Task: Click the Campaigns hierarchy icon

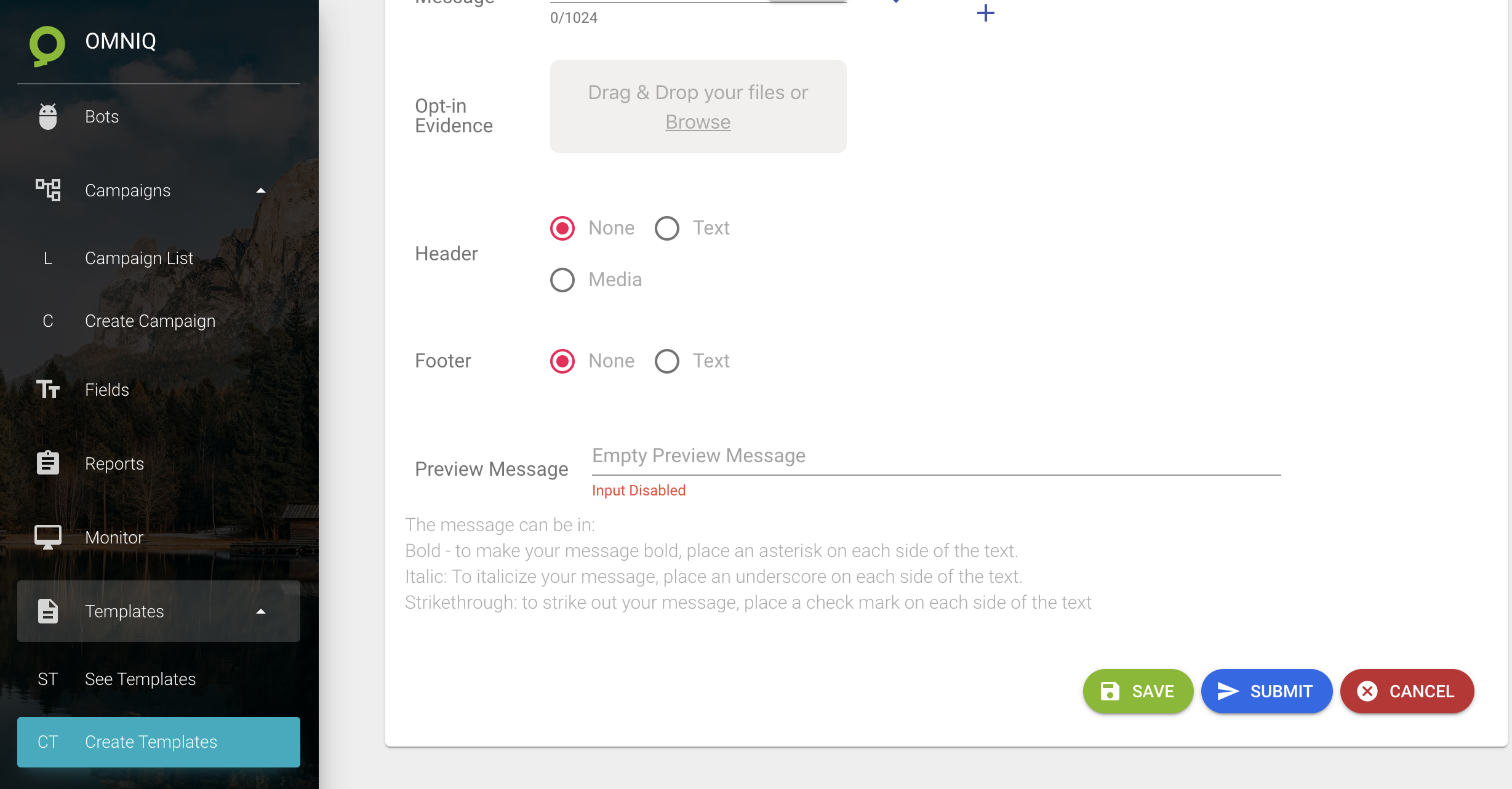Action: [48, 190]
